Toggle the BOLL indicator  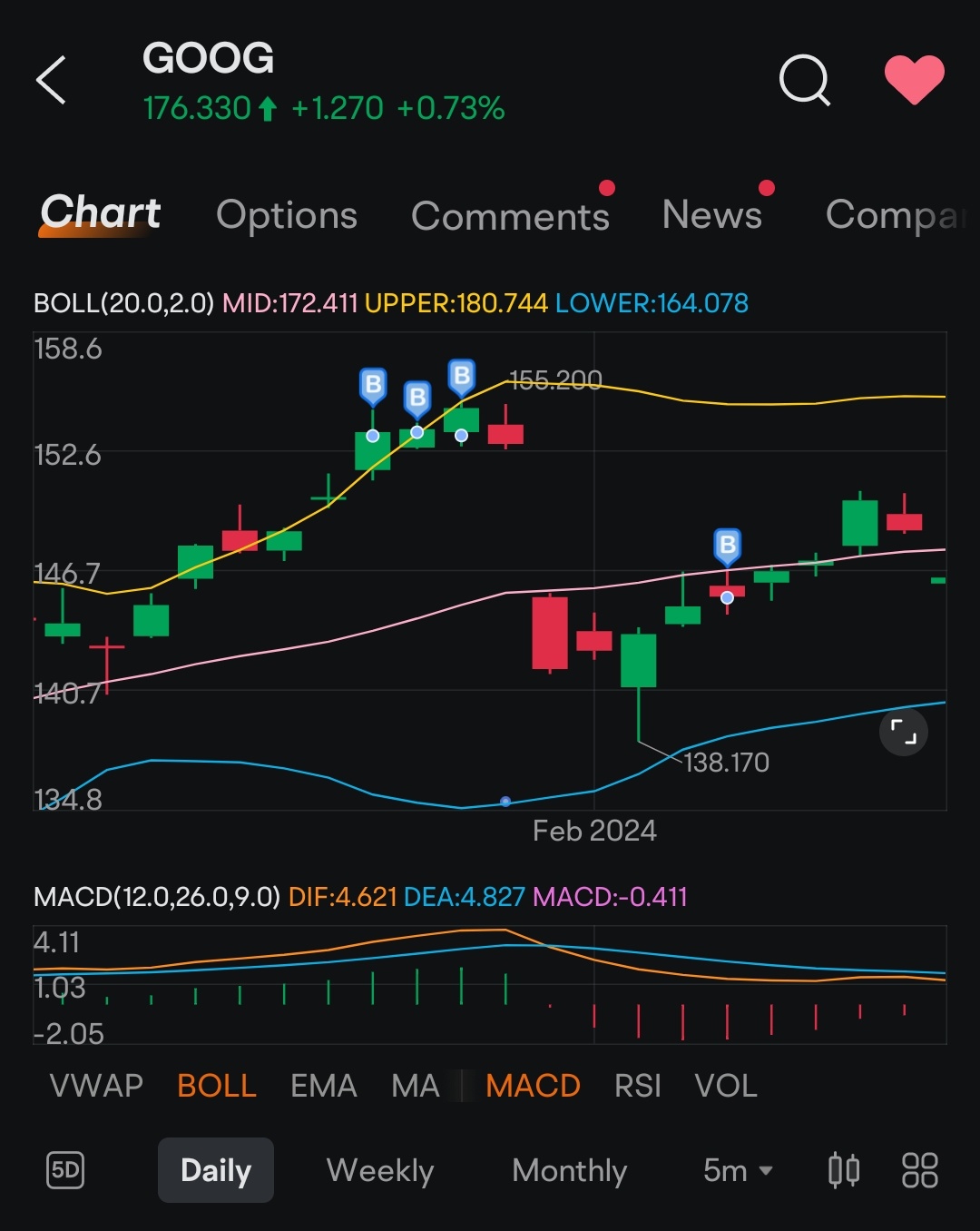pos(215,1085)
